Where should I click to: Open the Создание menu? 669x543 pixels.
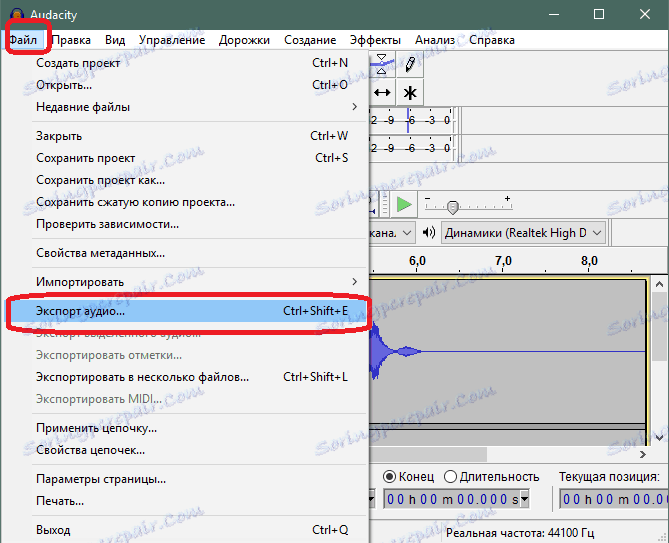click(310, 40)
